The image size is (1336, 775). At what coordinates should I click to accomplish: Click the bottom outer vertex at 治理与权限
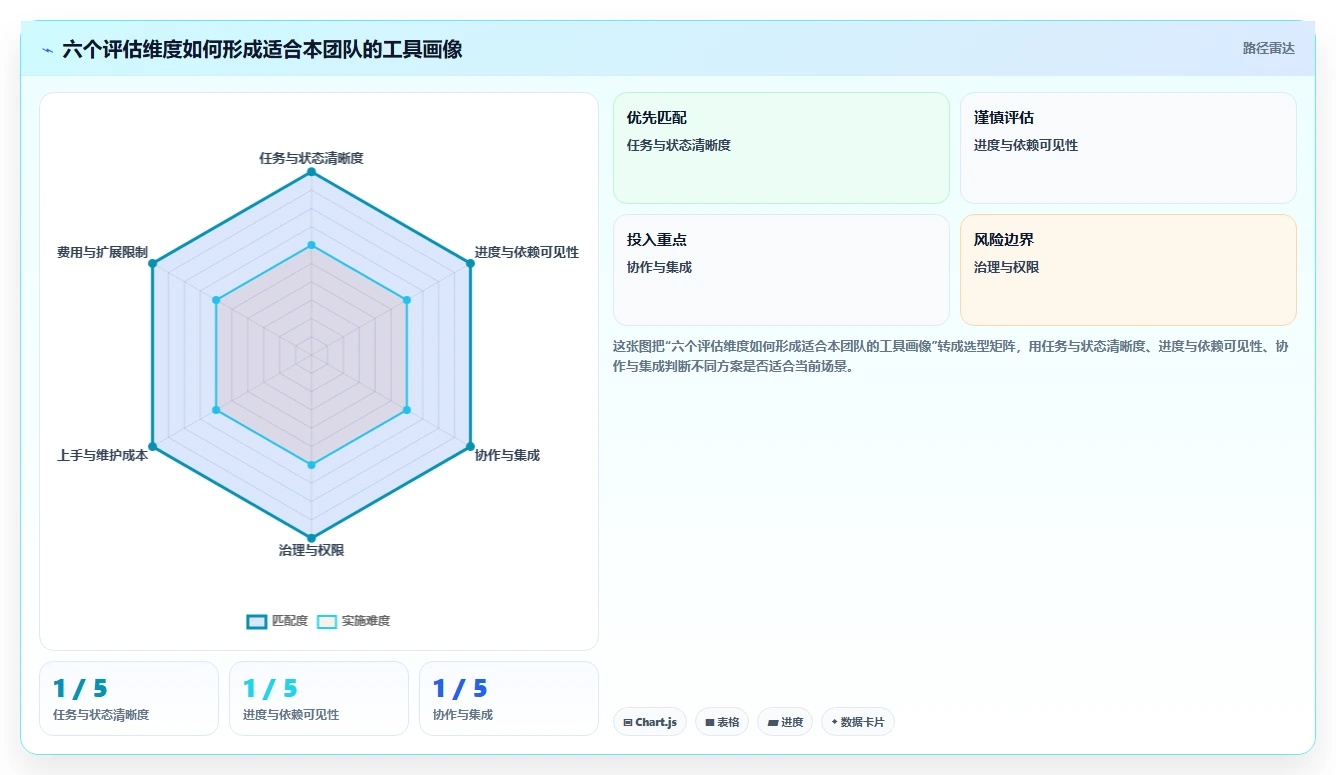[311, 538]
